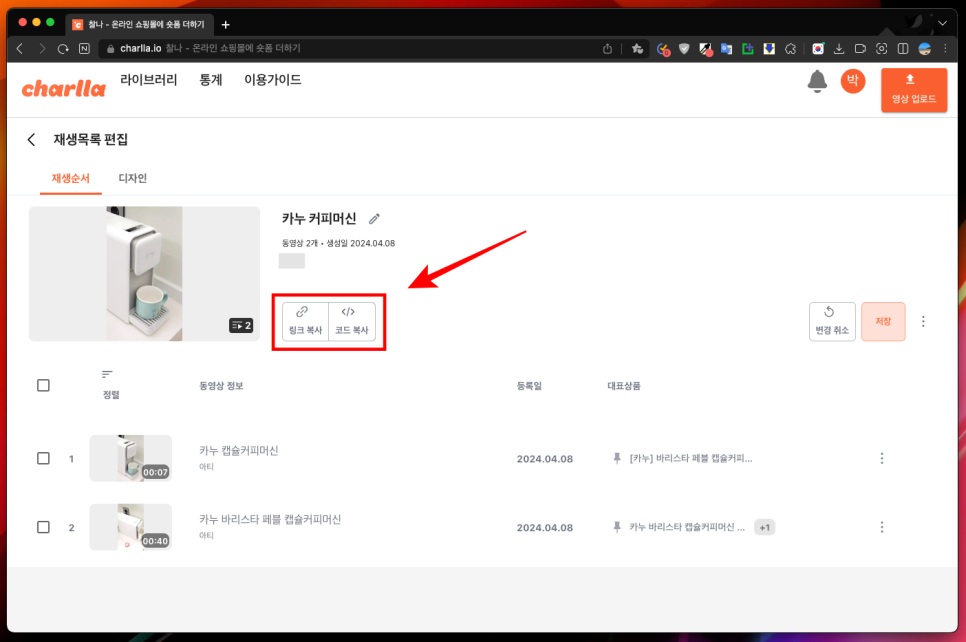Save the playlist with 저장
This screenshot has height=642, width=966.
(883, 321)
